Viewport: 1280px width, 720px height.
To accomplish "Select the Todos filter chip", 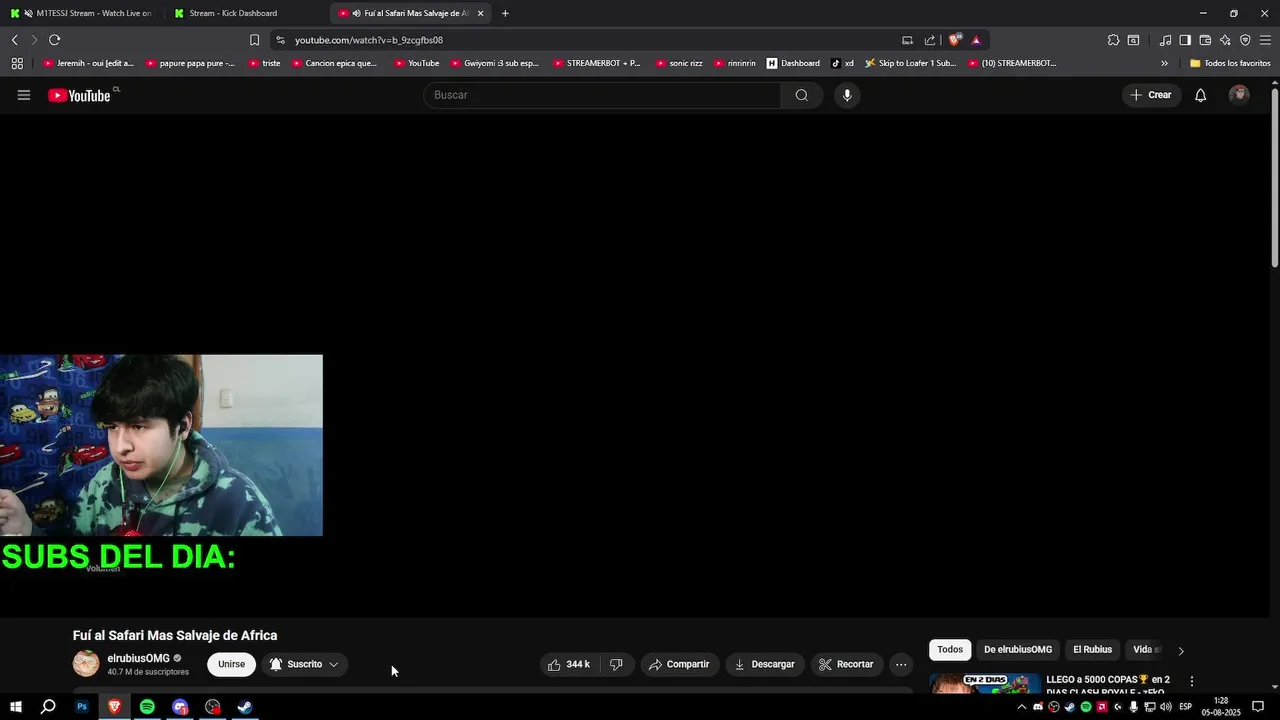I will coord(950,650).
